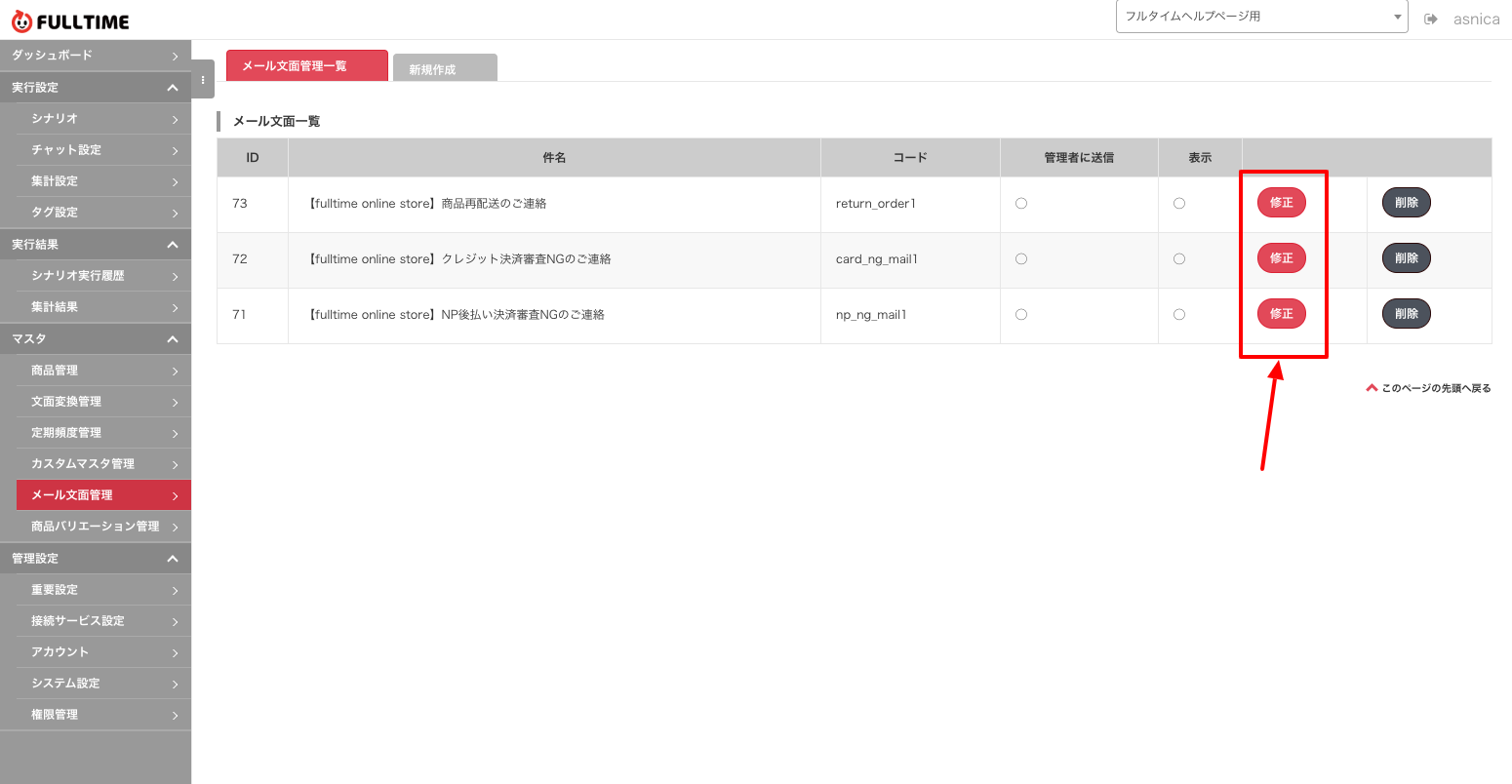The width and height of the screenshot is (1512, 784).
Task: Open 商品バリエーション管理 in the sidebar
Action: click(103, 527)
